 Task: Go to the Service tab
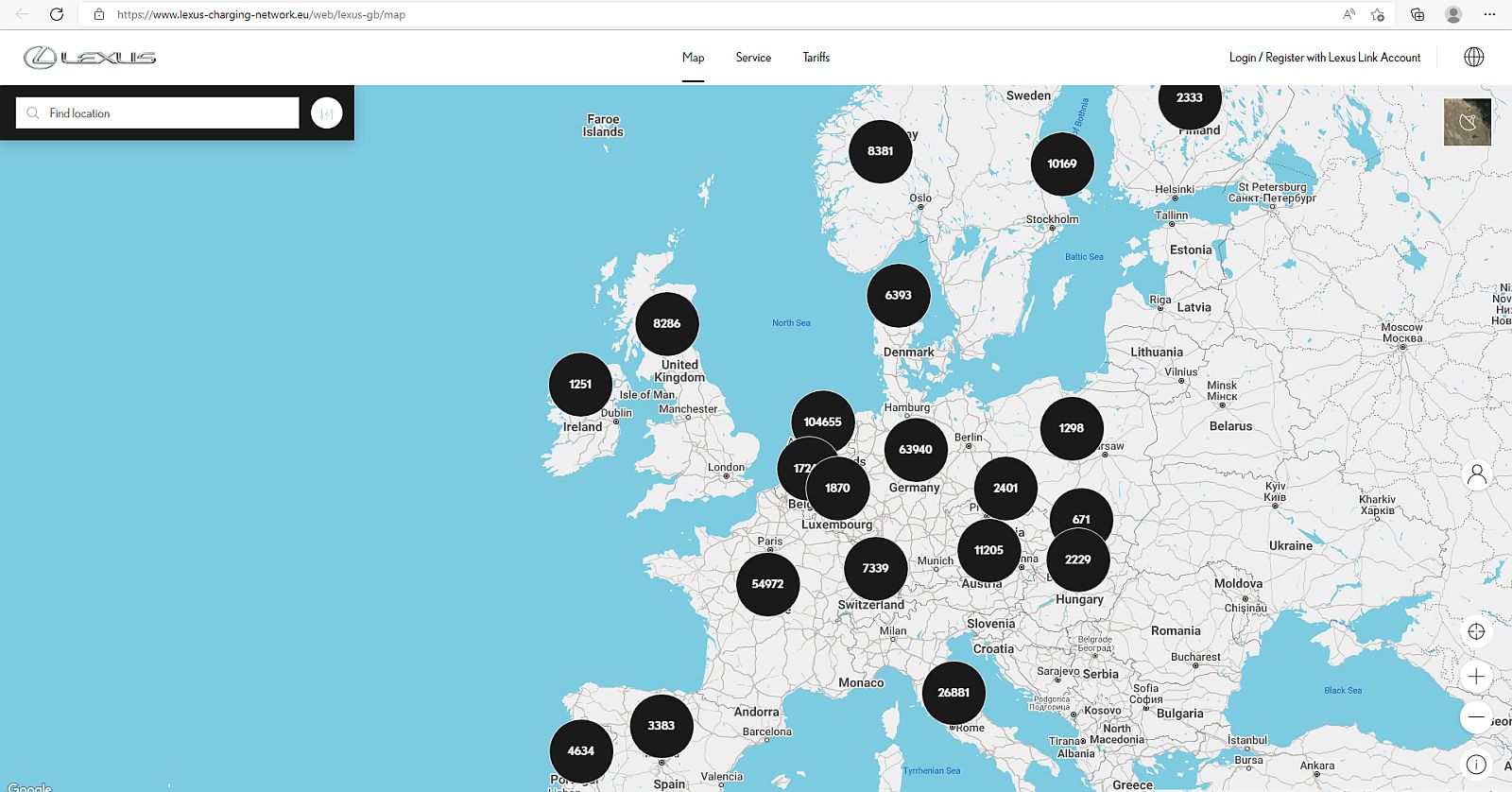coord(753,58)
